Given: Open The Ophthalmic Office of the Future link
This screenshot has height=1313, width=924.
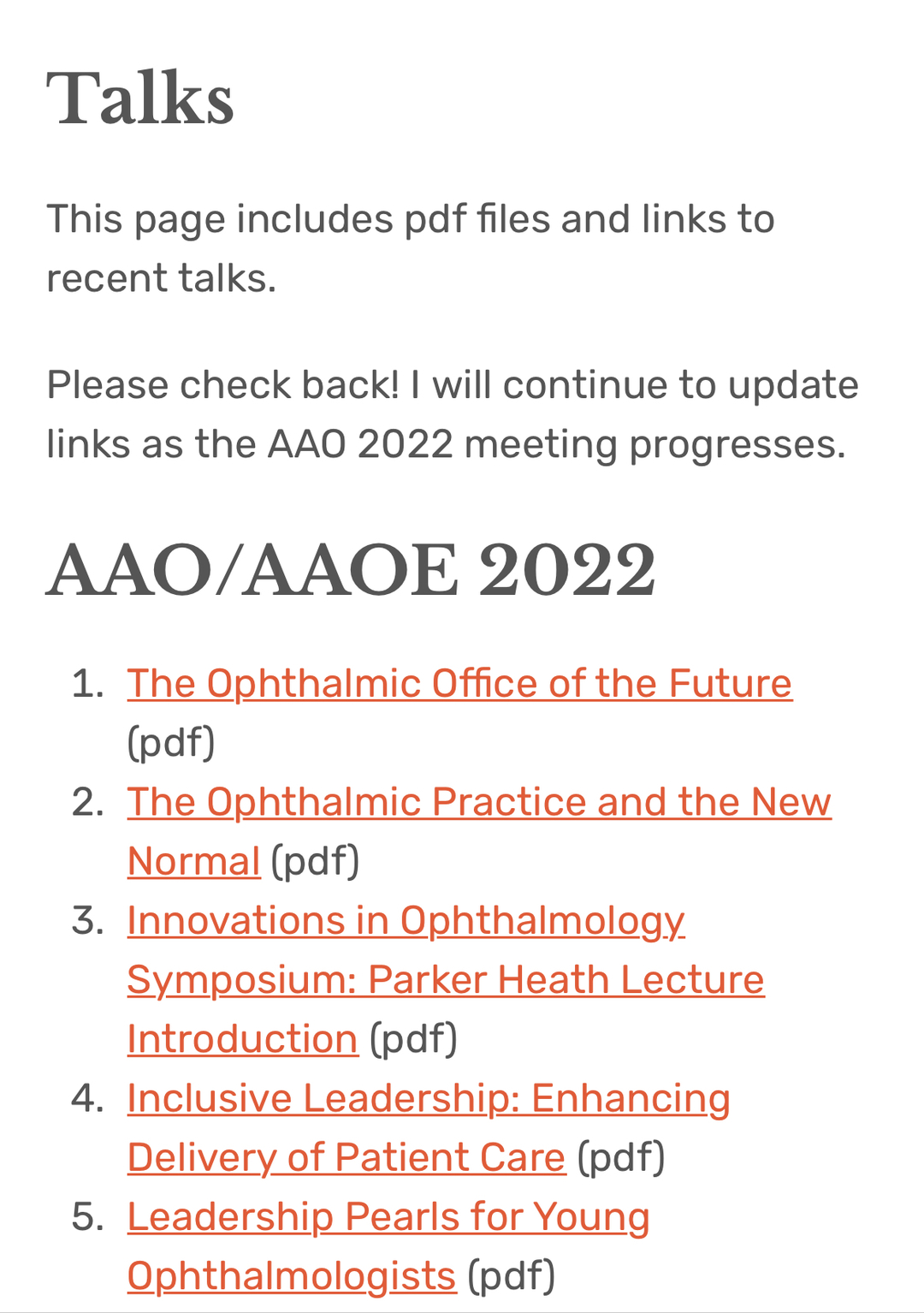Looking at the screenshot, I should (459, 683).
